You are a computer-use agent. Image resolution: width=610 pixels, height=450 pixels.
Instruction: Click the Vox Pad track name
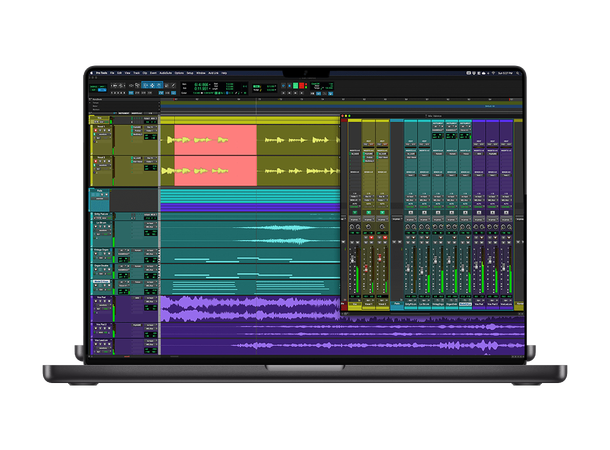click(x=101, y=298)
